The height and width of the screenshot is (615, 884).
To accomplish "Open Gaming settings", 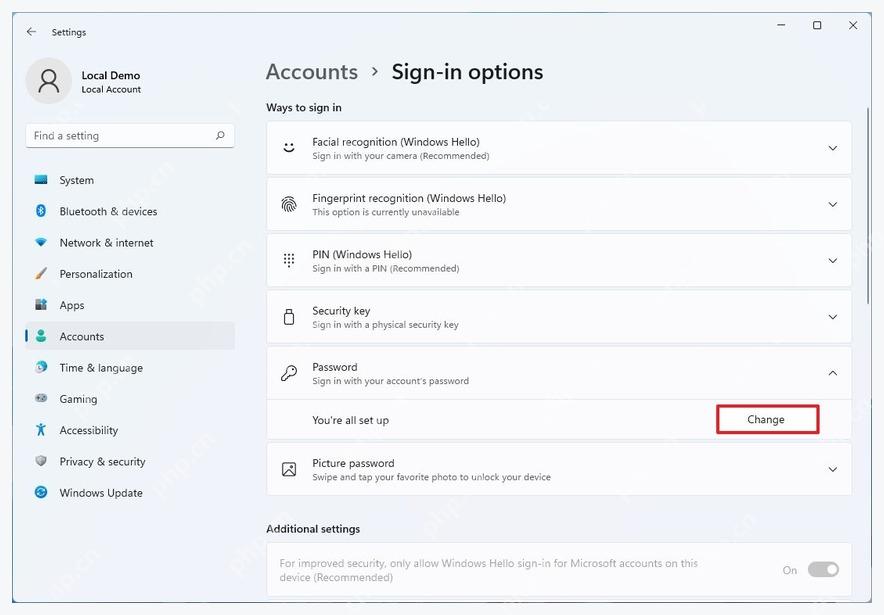I will click(130, 399).
